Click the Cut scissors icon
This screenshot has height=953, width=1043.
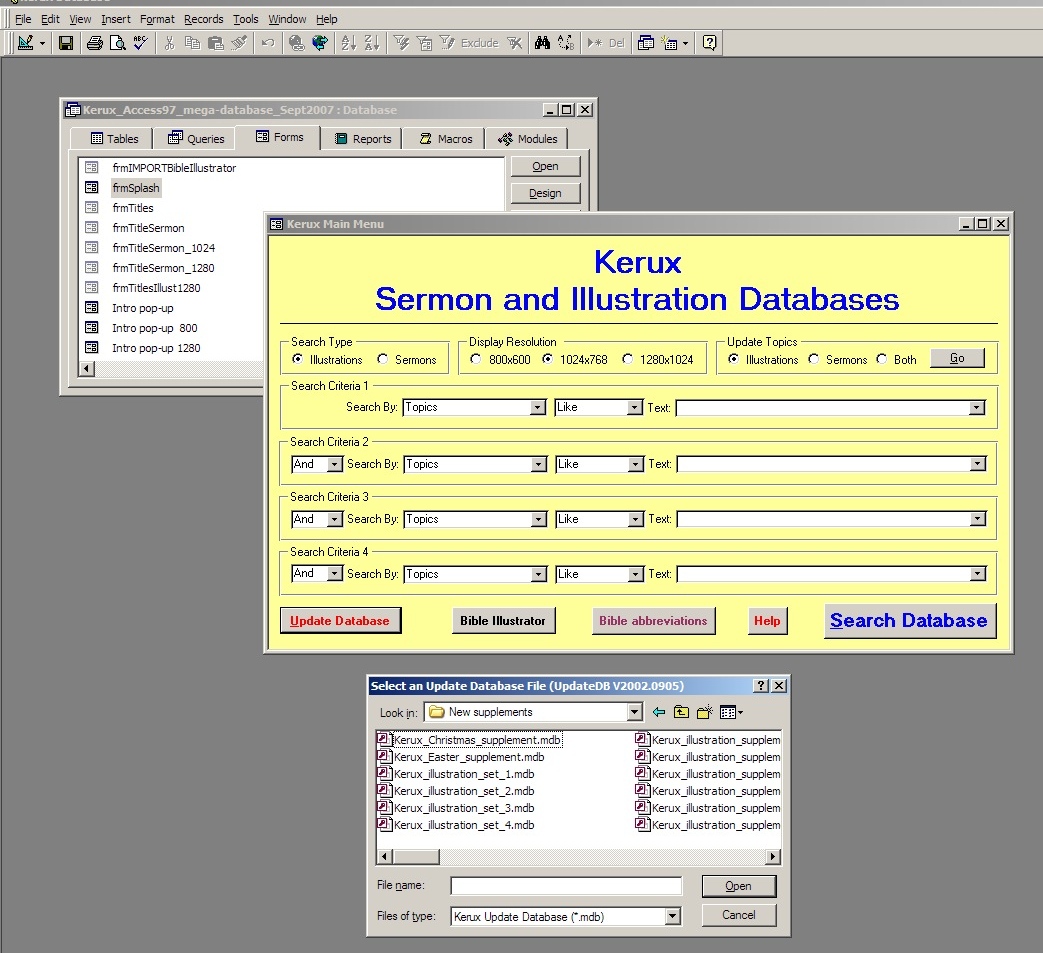coord(170,43)
